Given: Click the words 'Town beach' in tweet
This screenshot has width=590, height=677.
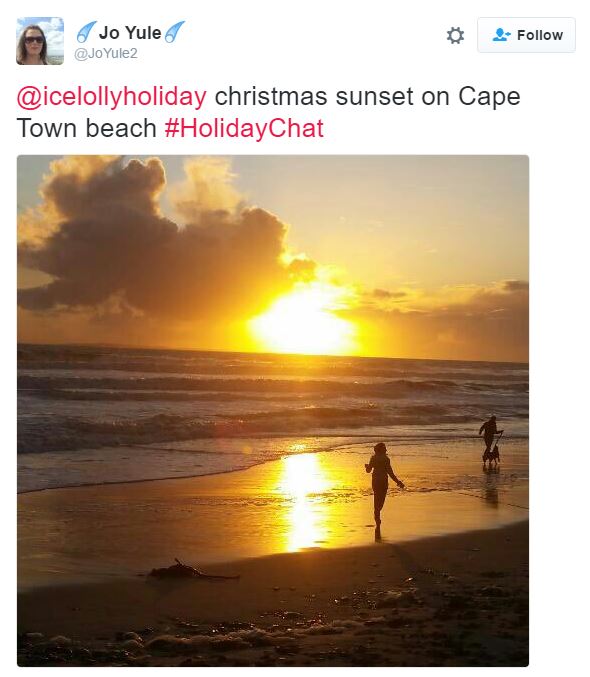Looking at the screenshot, I should click(x=86, y=128).
